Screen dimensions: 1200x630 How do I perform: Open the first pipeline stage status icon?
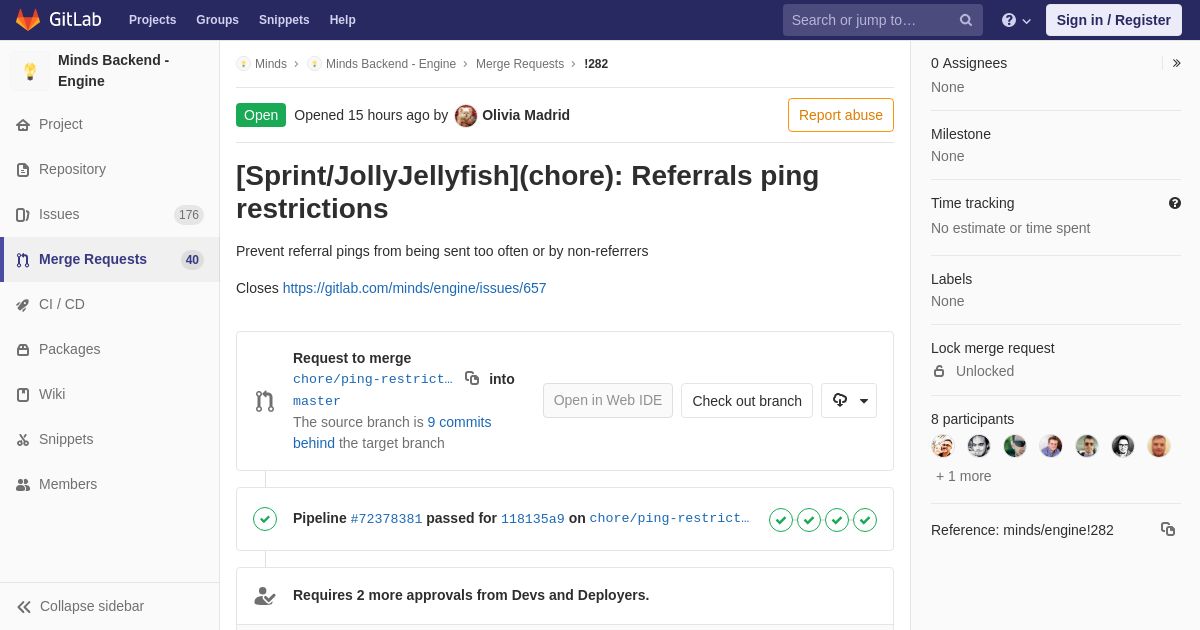pos(781,520)
